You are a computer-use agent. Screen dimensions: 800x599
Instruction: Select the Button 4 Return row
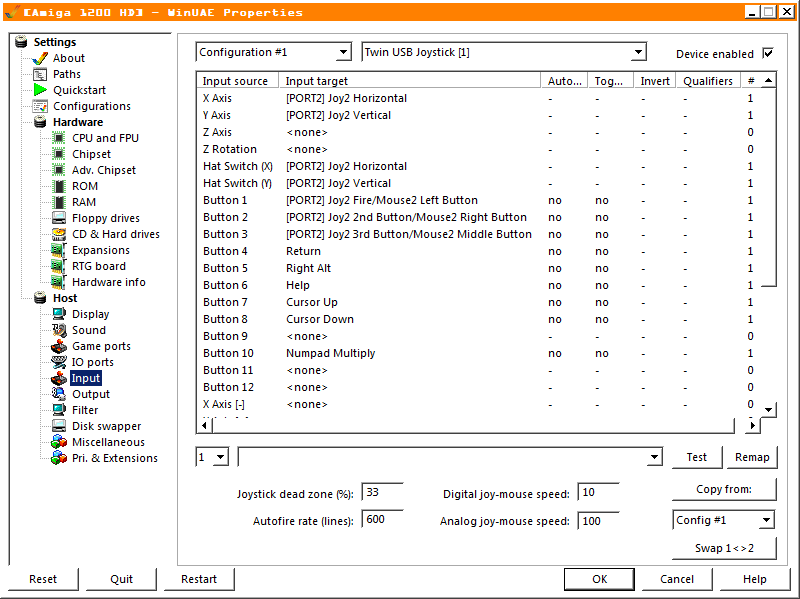coord(479,251)
